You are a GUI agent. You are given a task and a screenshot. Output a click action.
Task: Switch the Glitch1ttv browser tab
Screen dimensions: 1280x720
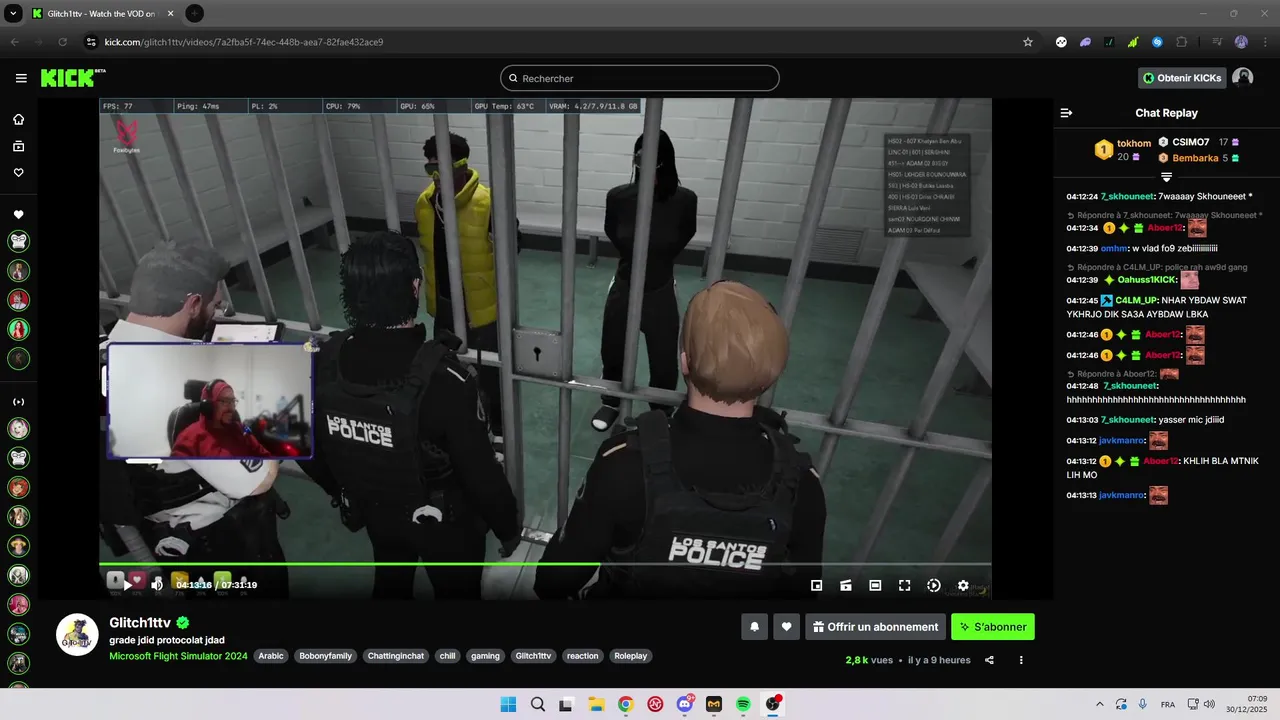101,13
